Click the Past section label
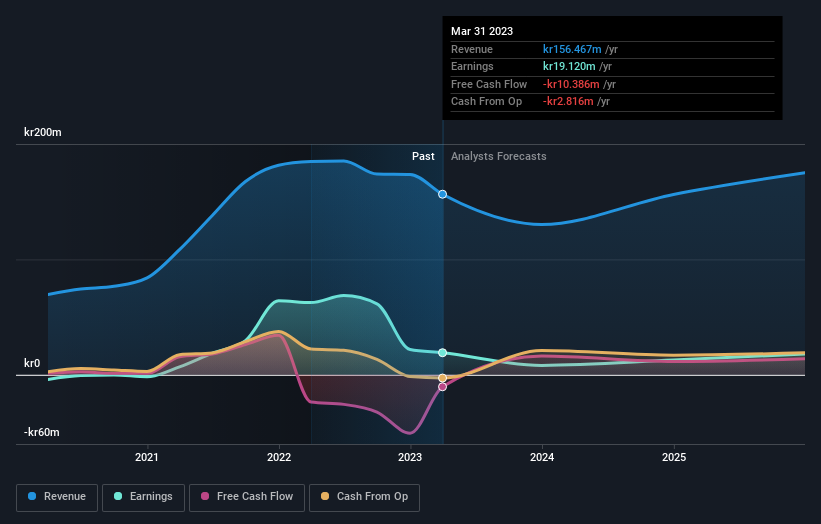821x524 pixels. (423, 157)
